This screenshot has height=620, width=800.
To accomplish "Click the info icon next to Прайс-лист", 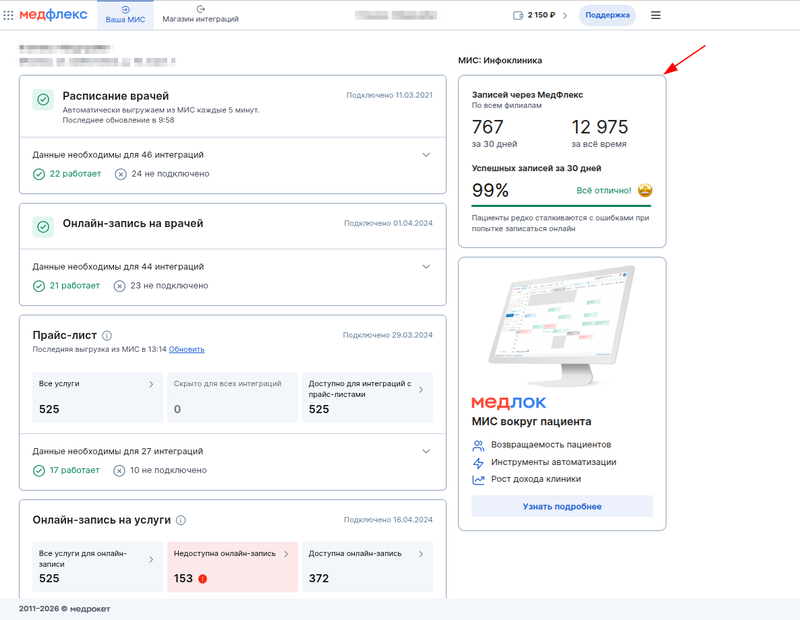I will click(106, 336).
